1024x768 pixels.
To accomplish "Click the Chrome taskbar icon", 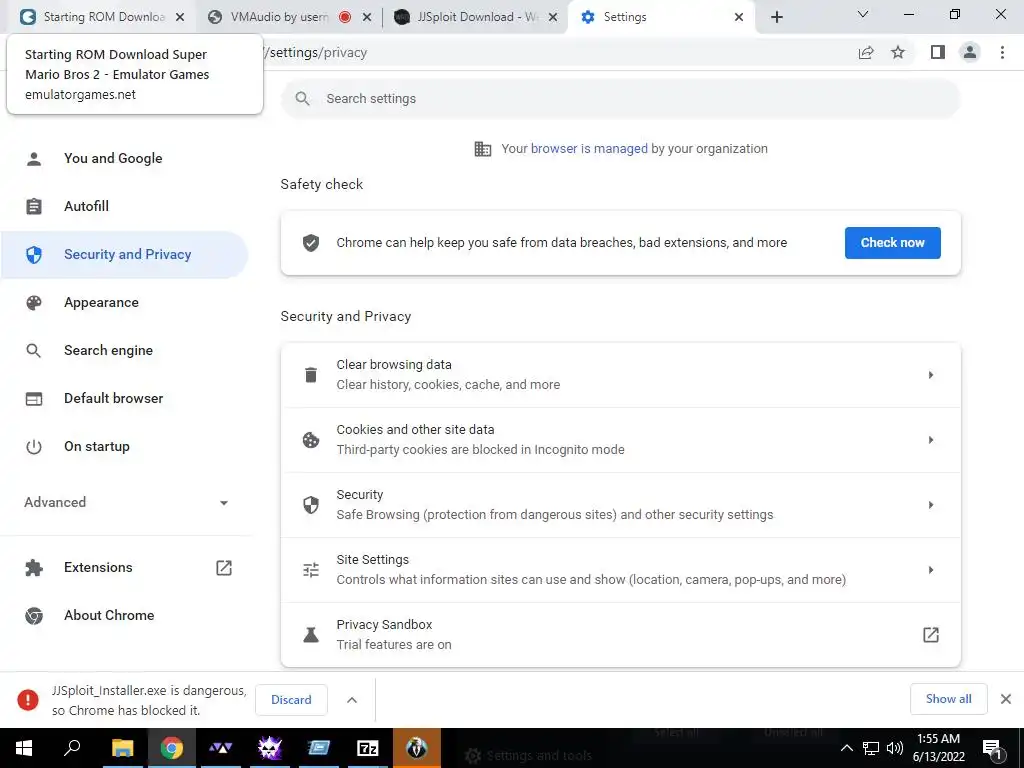I will (171, 748).
